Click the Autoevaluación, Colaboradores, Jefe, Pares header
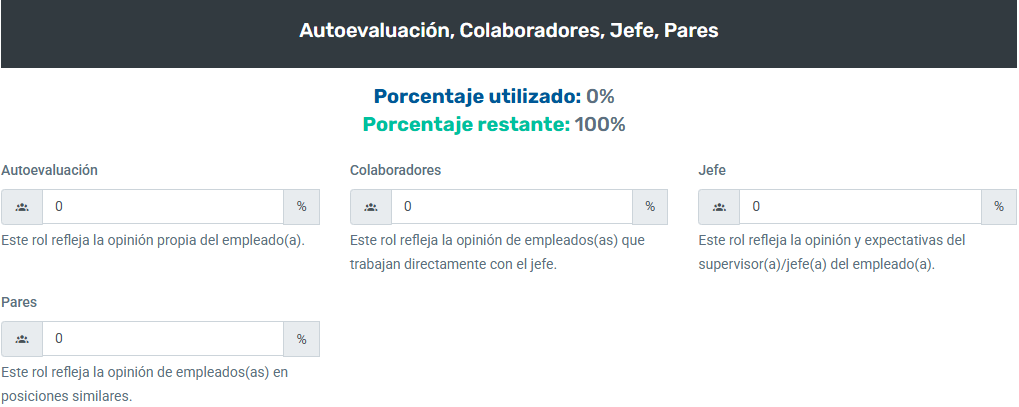This screenshot has height=407, width=1019. click(x=509, y=31)
